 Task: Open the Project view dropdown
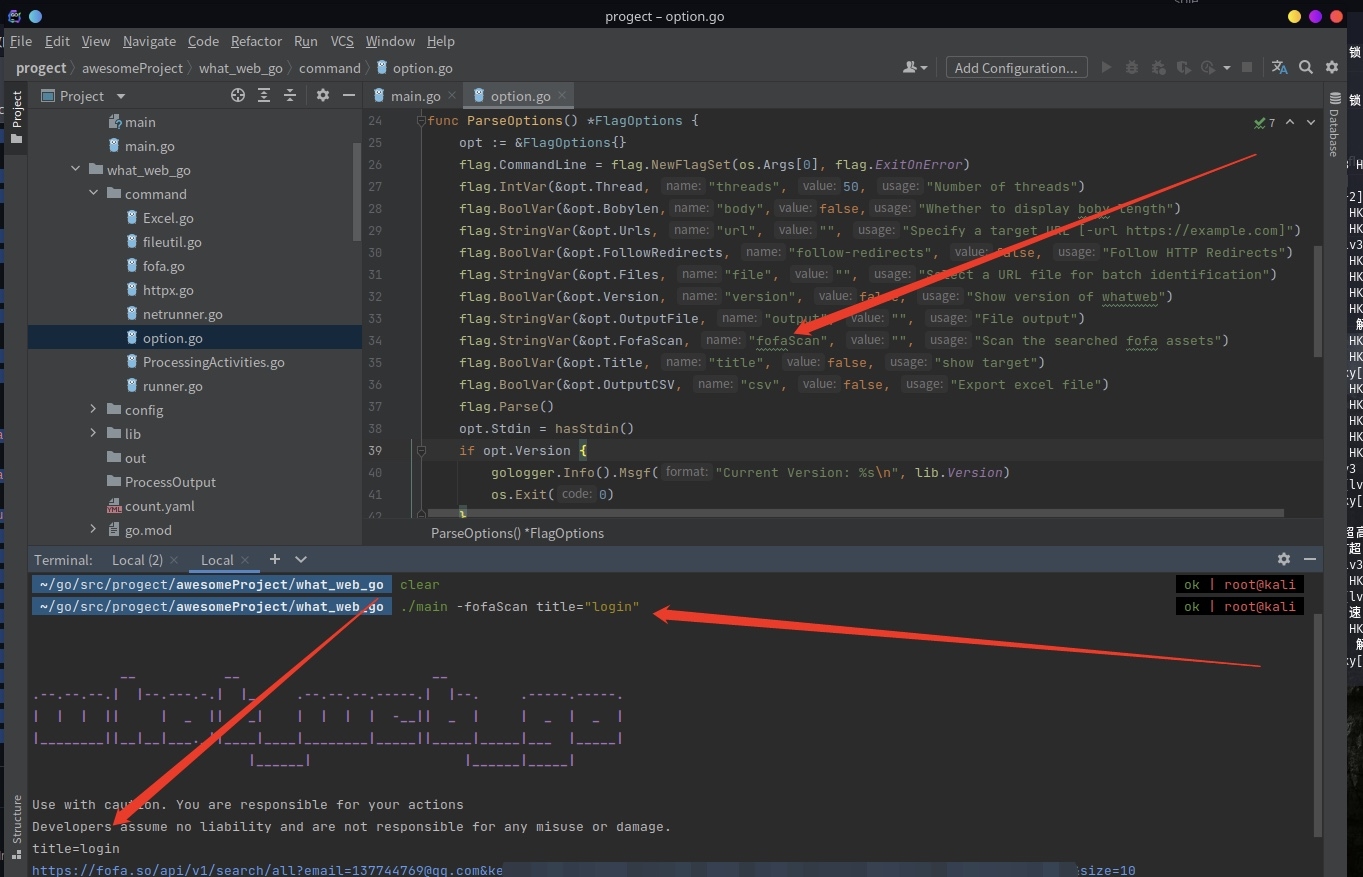point(121,96)
